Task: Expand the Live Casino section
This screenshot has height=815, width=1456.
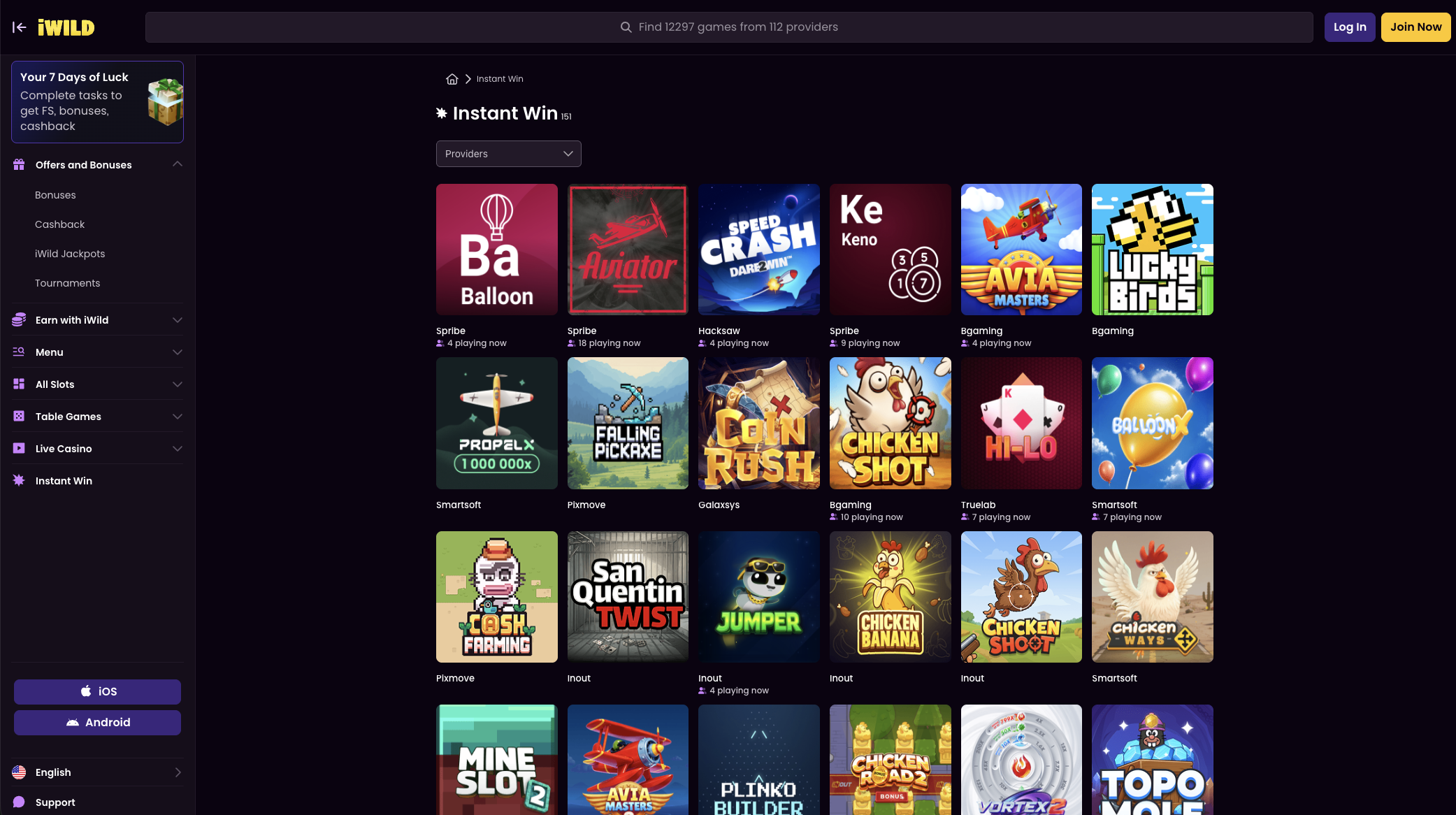Action: tap(178, 449)
